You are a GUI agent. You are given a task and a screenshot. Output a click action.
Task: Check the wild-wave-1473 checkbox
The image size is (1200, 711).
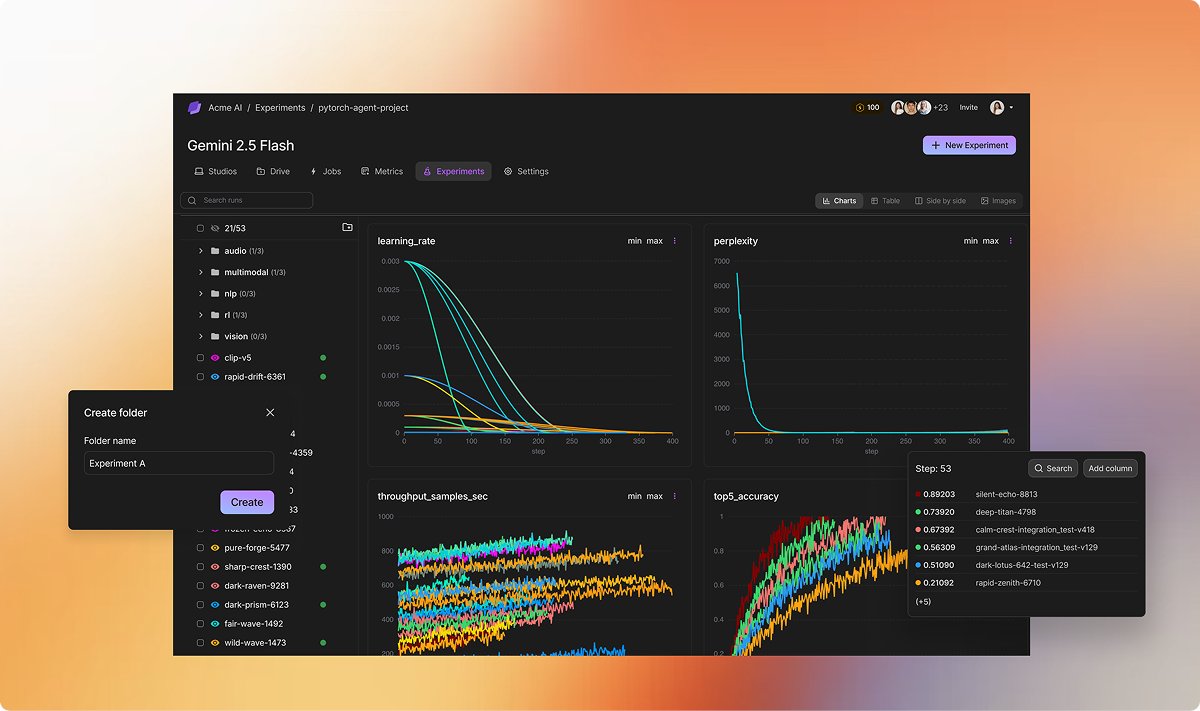click(x=200, y=643)
